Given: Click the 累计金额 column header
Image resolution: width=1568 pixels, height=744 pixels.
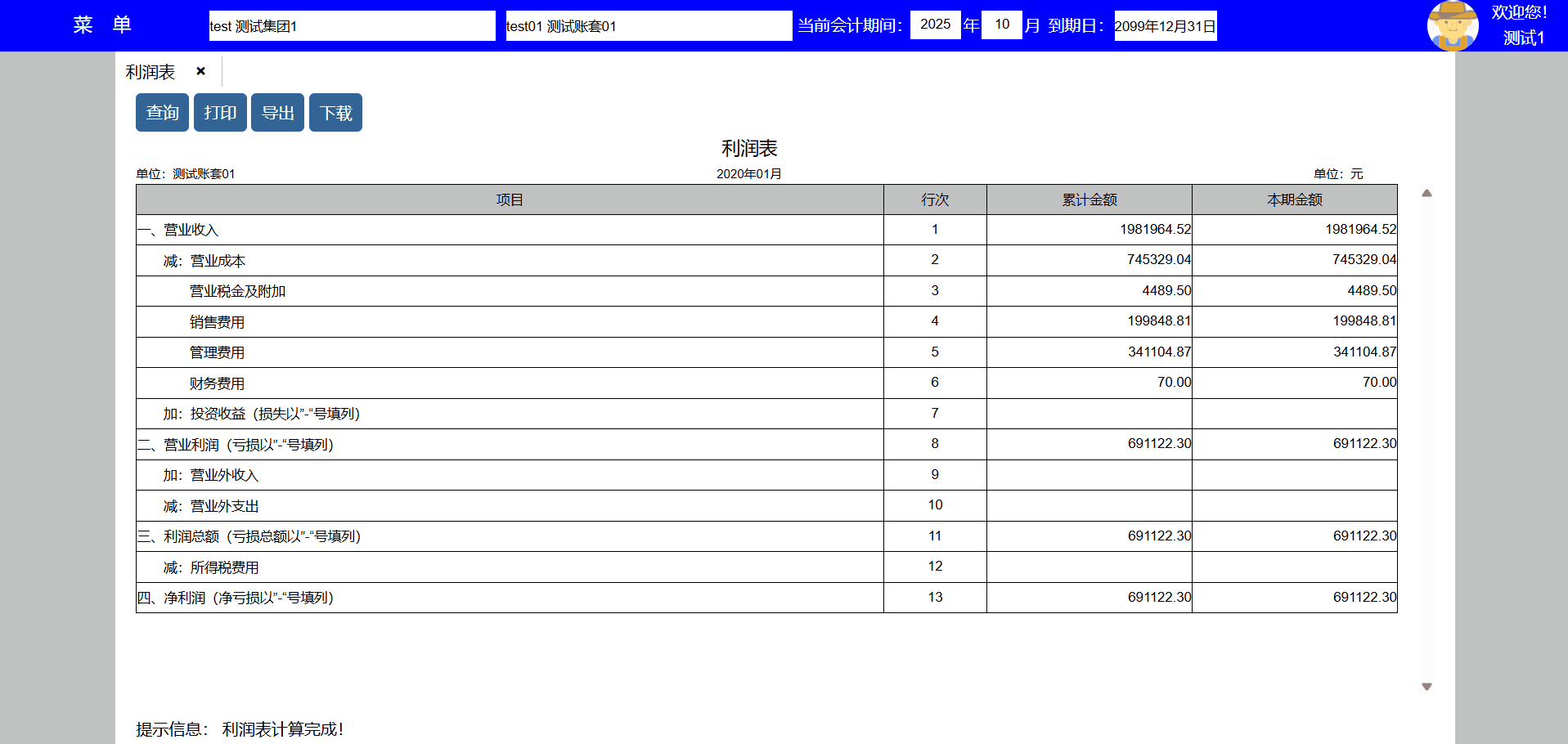Looking at the screenshot, I should tap(1089, 200).
